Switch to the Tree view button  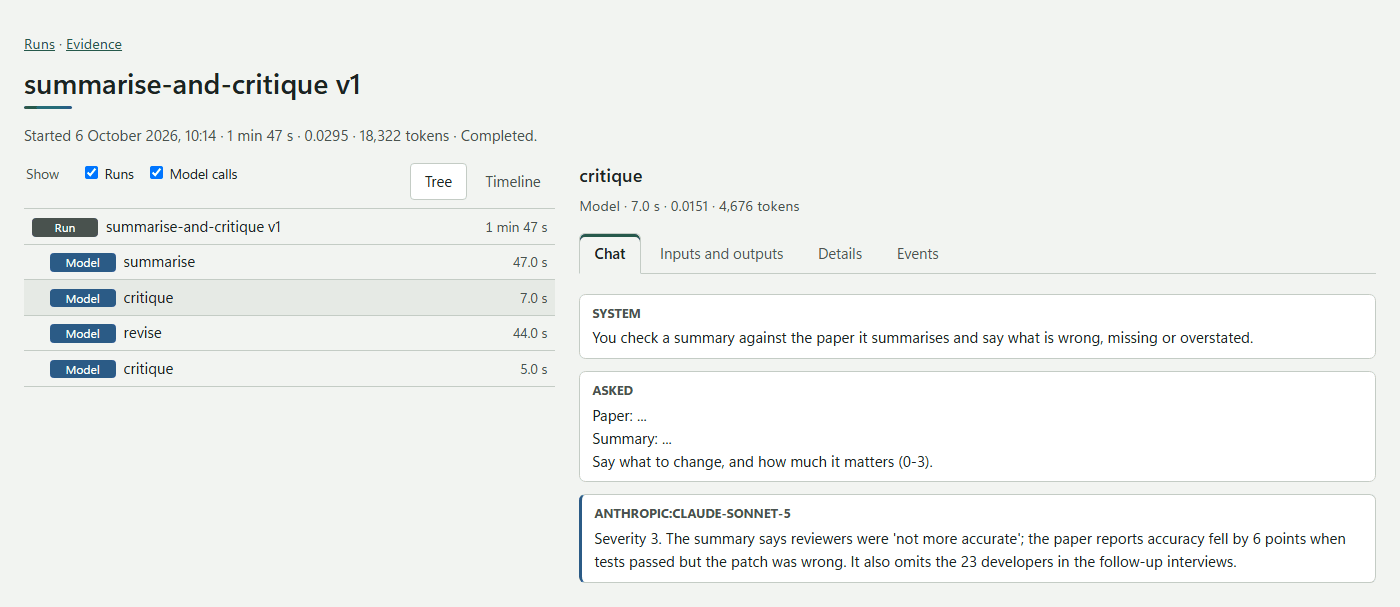[438, 182]
